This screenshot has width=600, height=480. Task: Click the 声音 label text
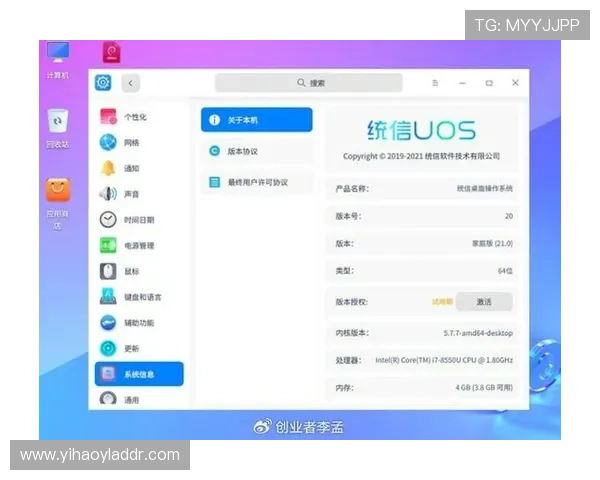[x=132, y=194]
